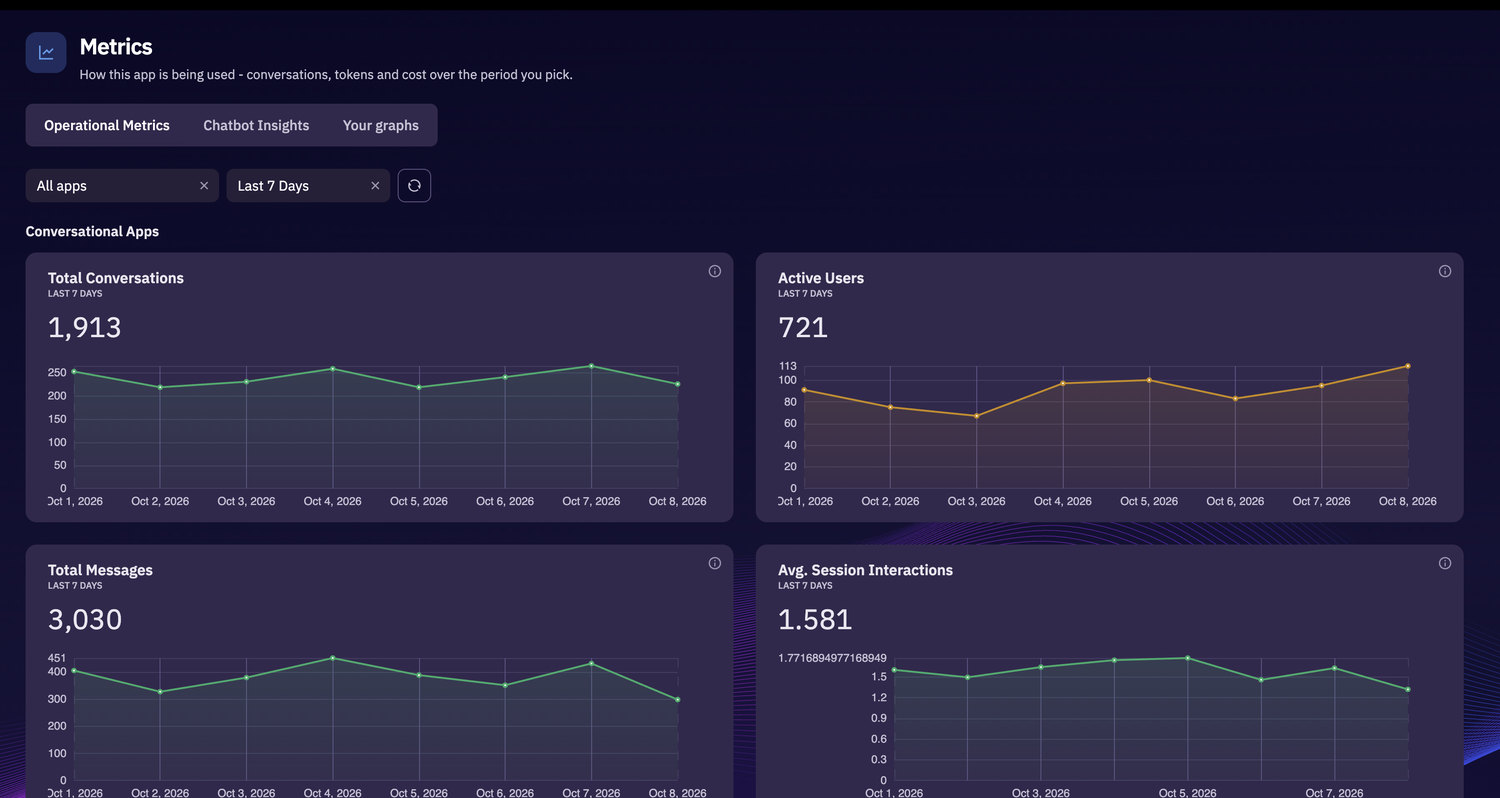The height and width of the screenshot is (798, 1500).
Task: Click the Total Messages card title
Action: [100, 570]
